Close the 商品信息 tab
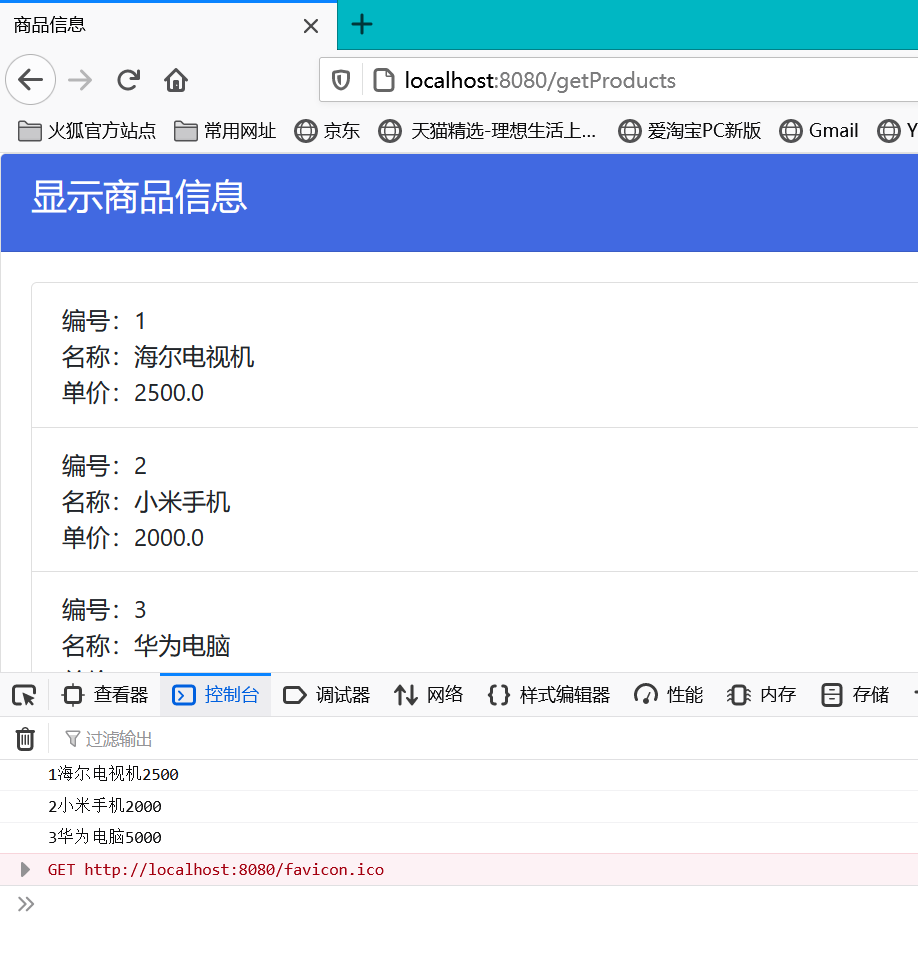This screenshot has height=975, width=918. (x=310, y=26)
